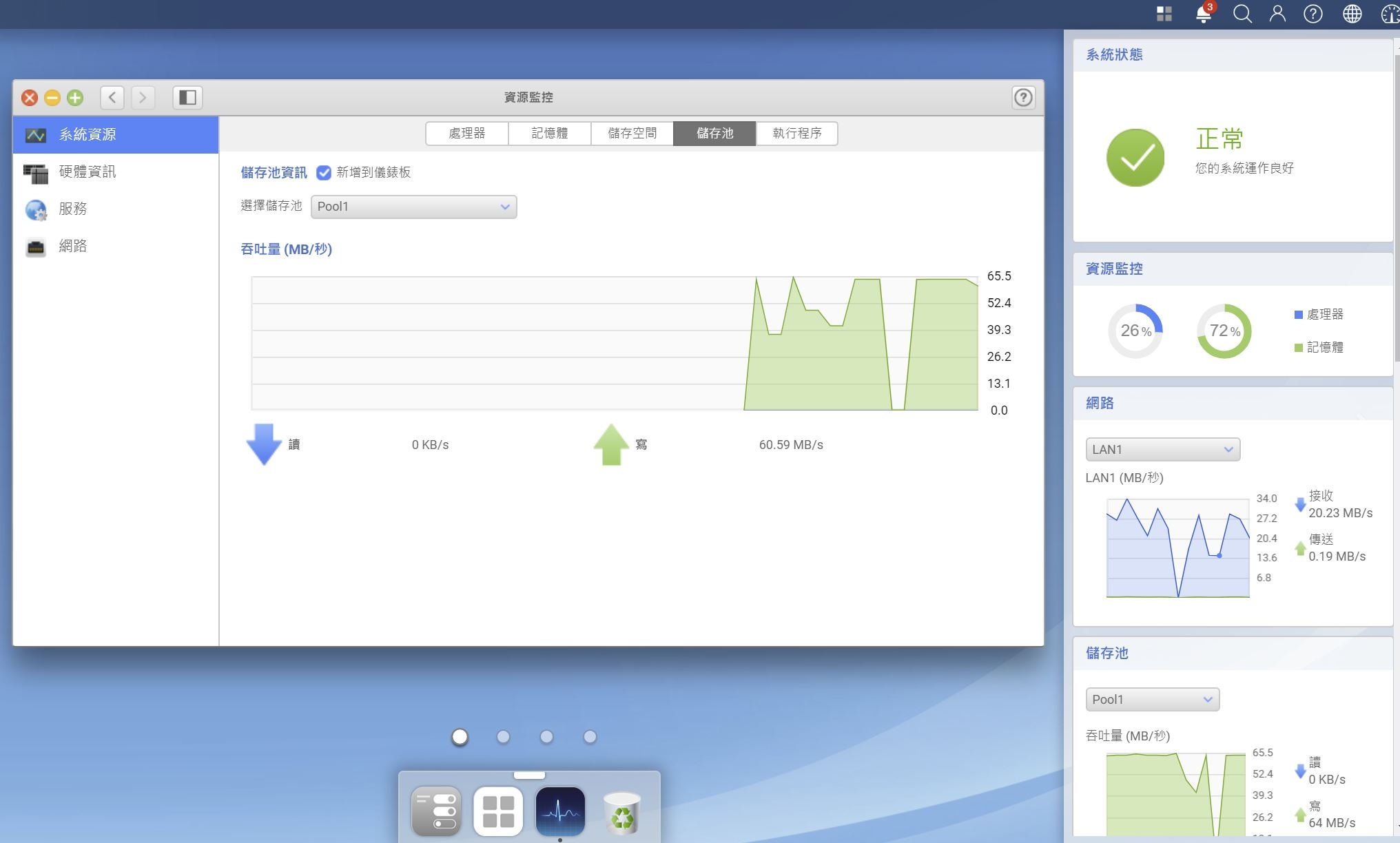Click the storage pool widget throughput chart

pos(1175,795)
